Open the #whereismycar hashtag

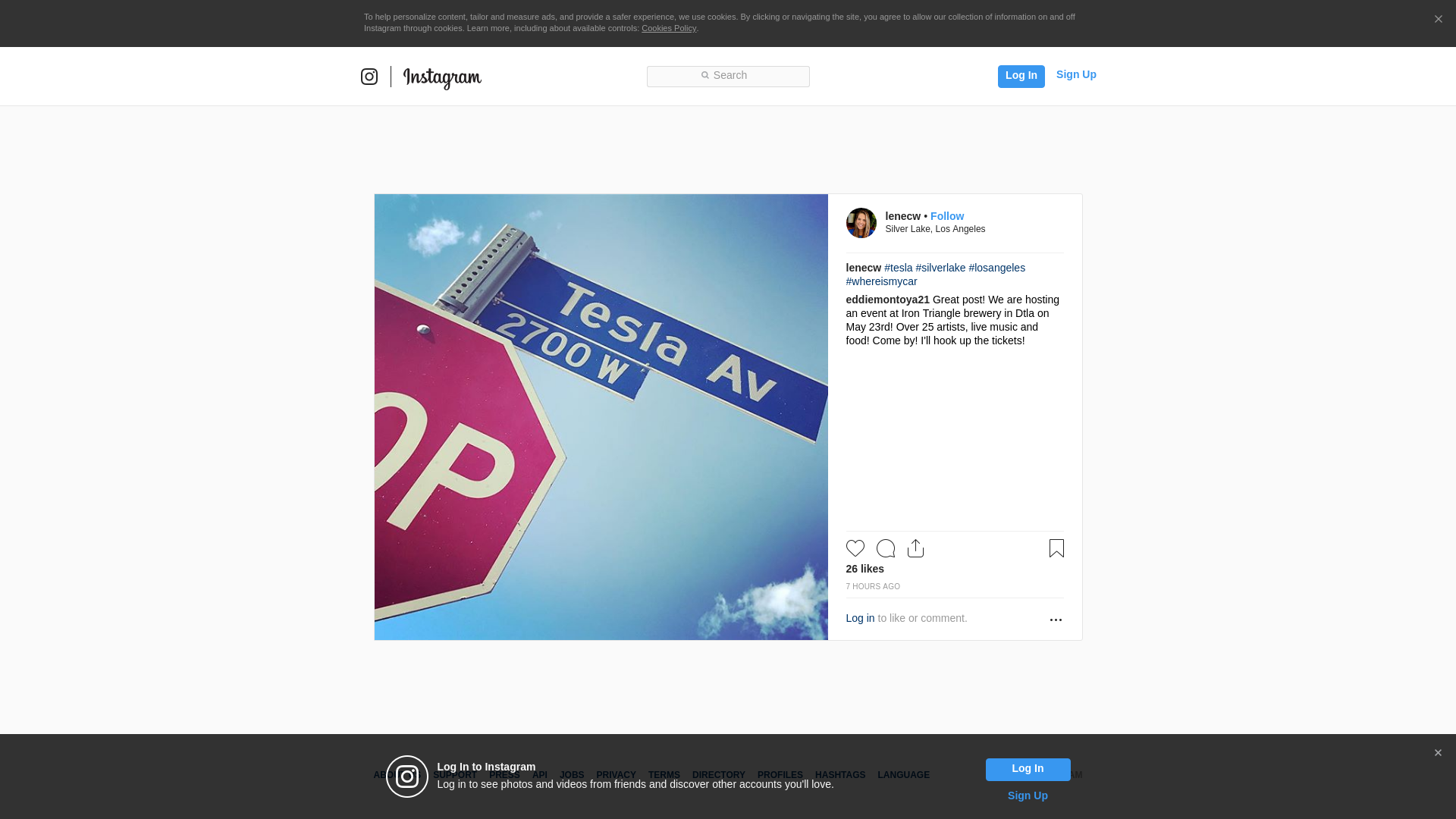881,281
